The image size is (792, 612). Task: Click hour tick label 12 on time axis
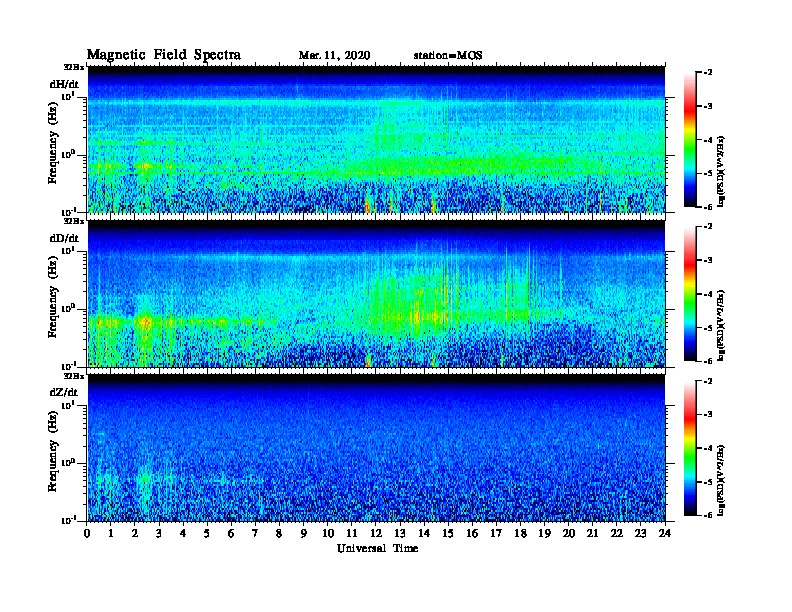pyautogui.click(x=376, y=533)
